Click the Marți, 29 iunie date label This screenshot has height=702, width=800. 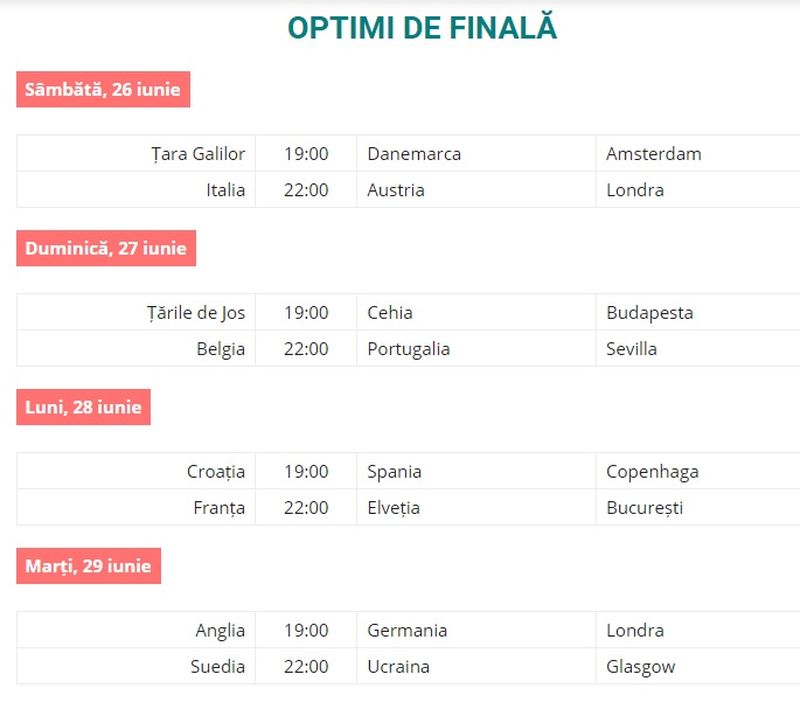point(88,566)
